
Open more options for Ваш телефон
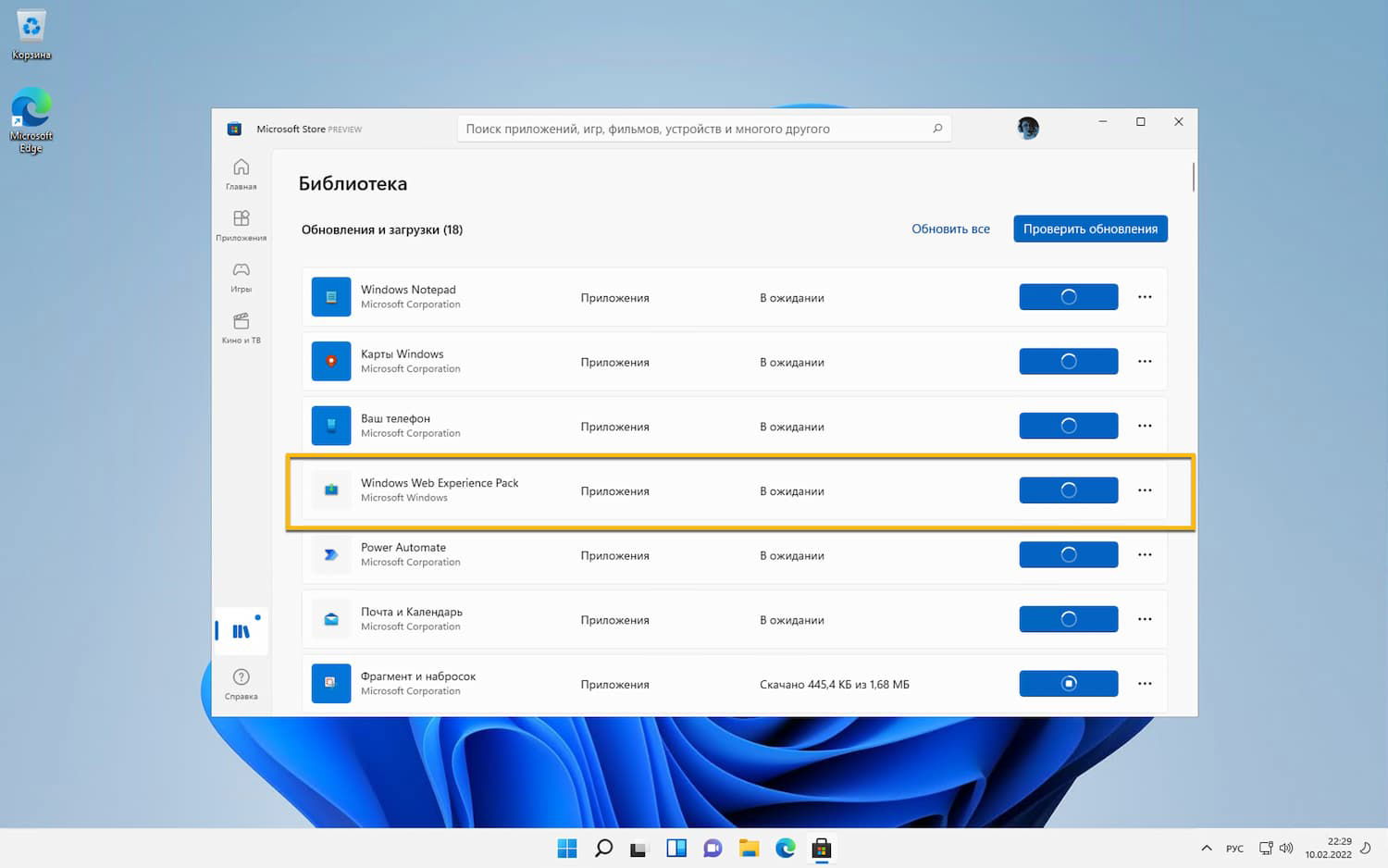[x=1145, y=426]
